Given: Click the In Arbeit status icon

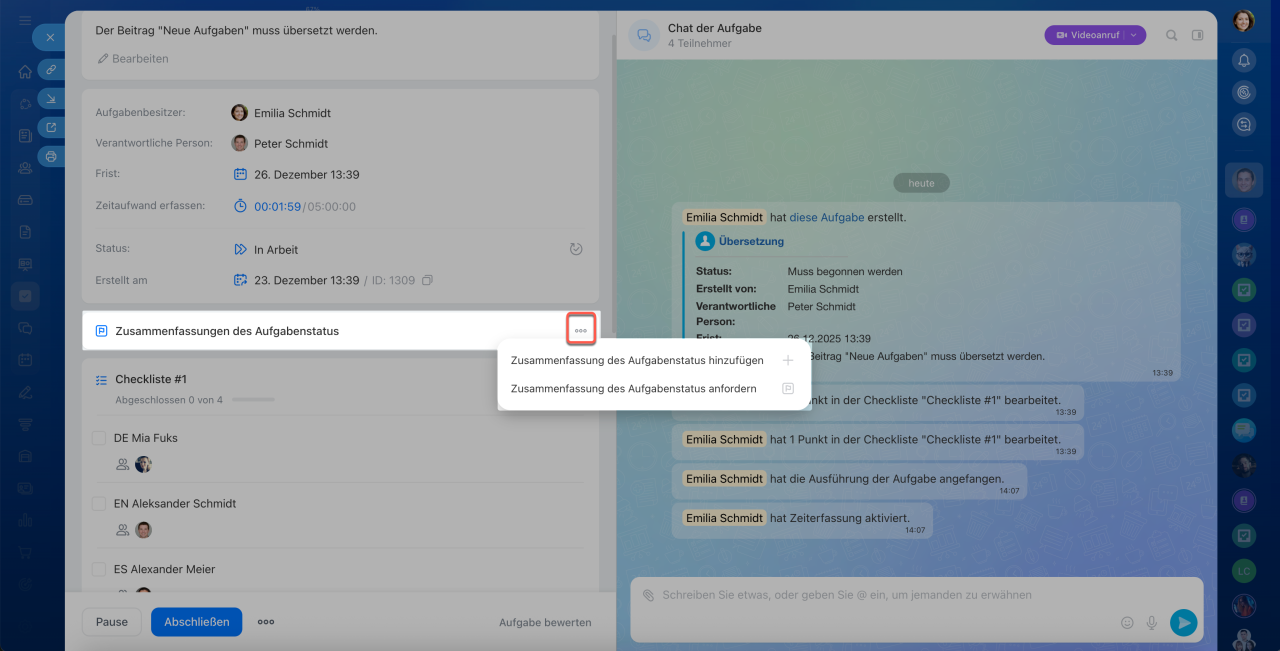Looking at the screenshot, I should point(240,249).
